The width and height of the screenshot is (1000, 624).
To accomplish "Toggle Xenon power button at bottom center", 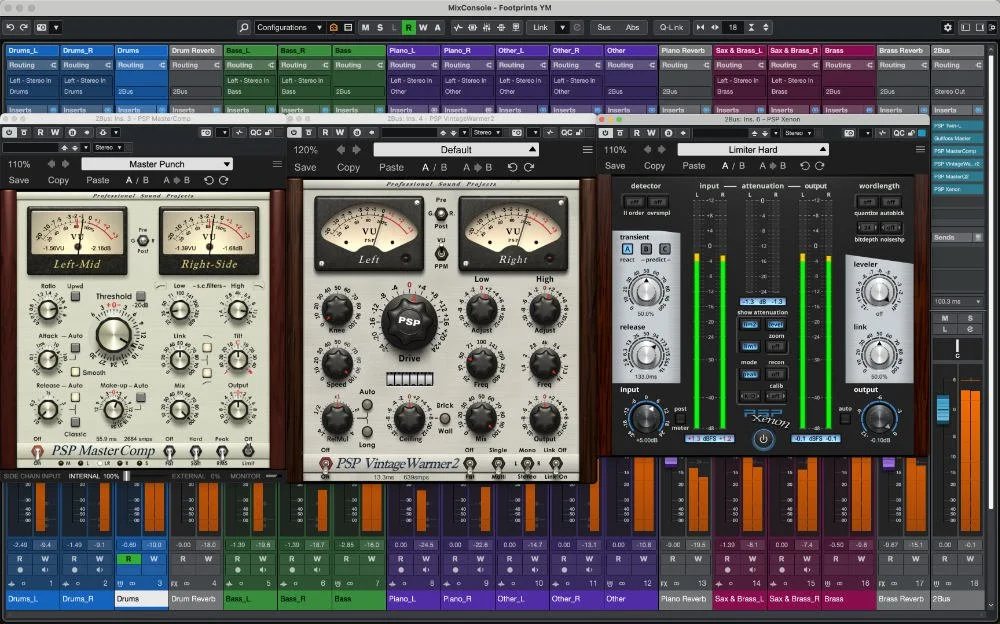I will [x=763, y=439].
